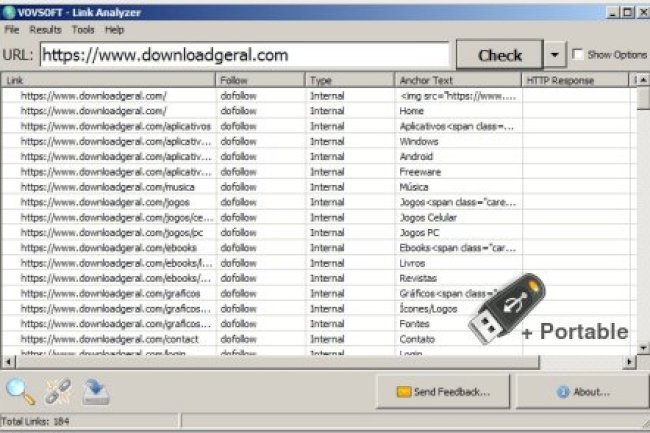
Task: Open the Results menu
Action: click(x=45, y=30)
